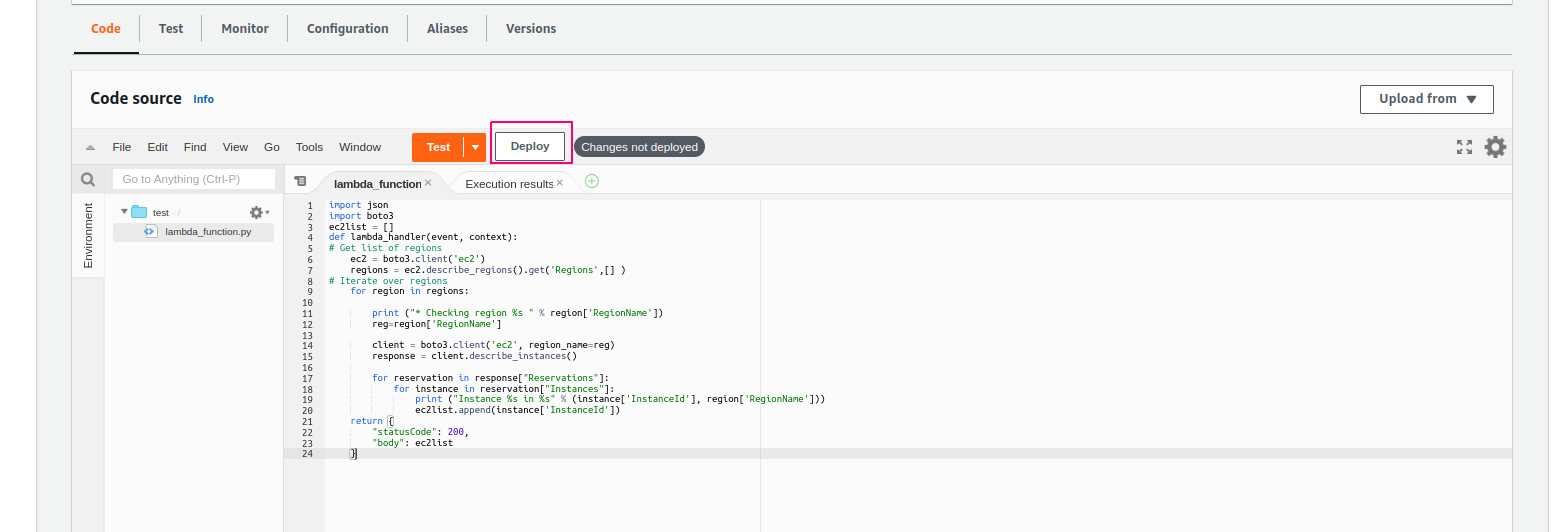Viewport: 1555px width, 532px height.
Task: Switch to the Execution results tab
Action: click(509, 184)
